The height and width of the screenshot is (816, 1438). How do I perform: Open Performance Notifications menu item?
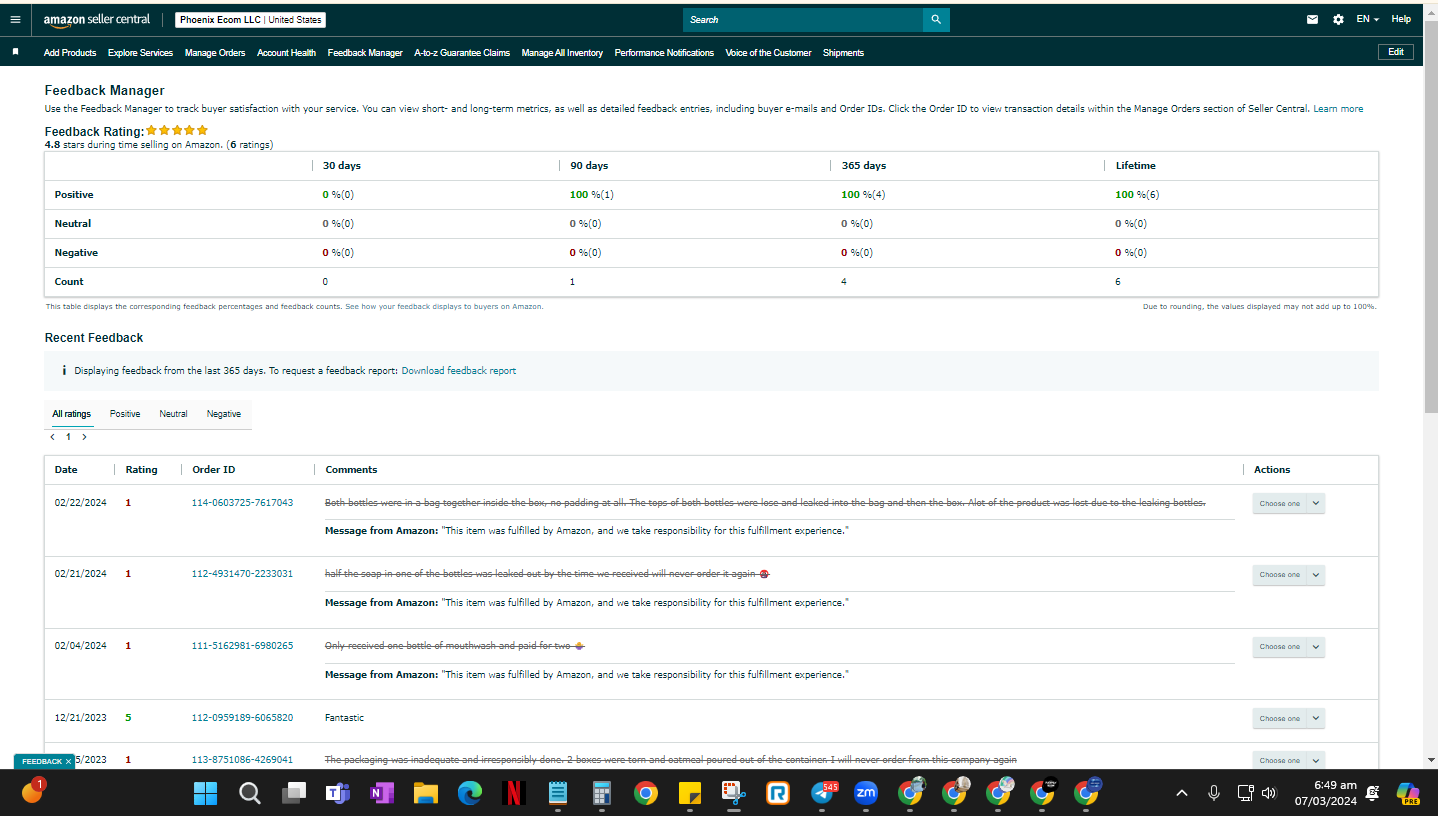[x=664, y=53]
